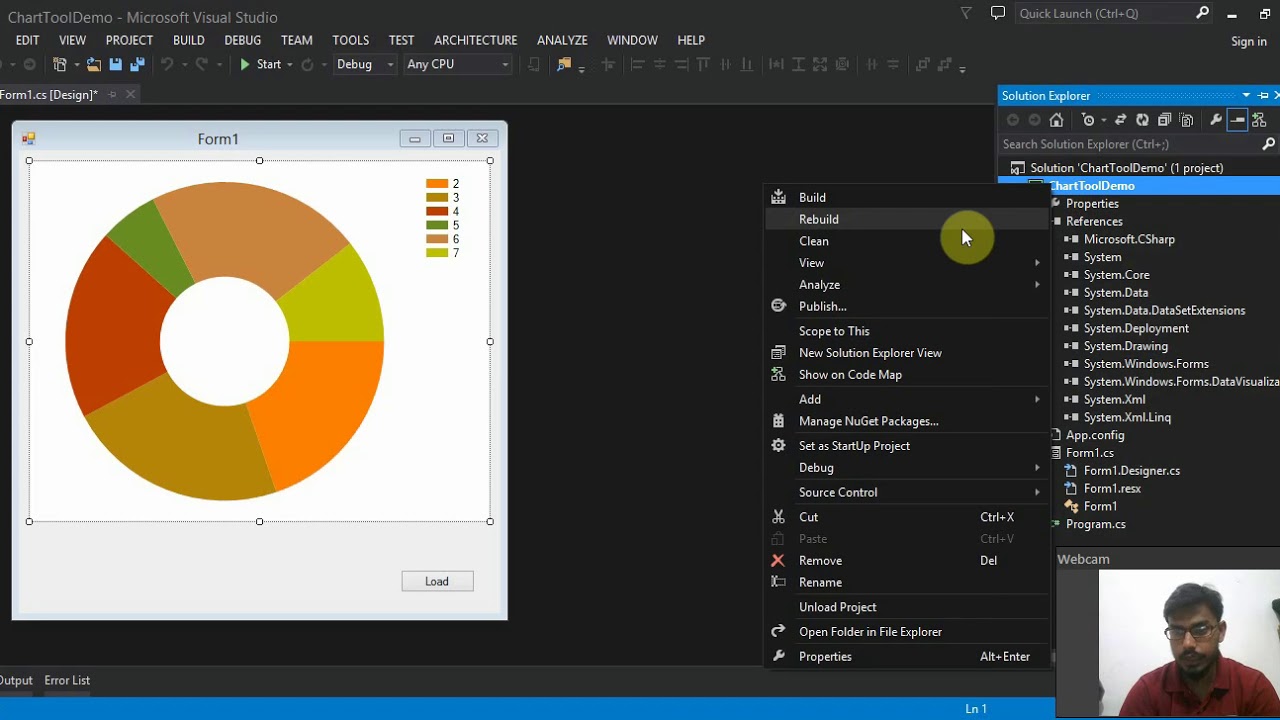Auto Hide the Solution Explorer panel

[1263, 95]
